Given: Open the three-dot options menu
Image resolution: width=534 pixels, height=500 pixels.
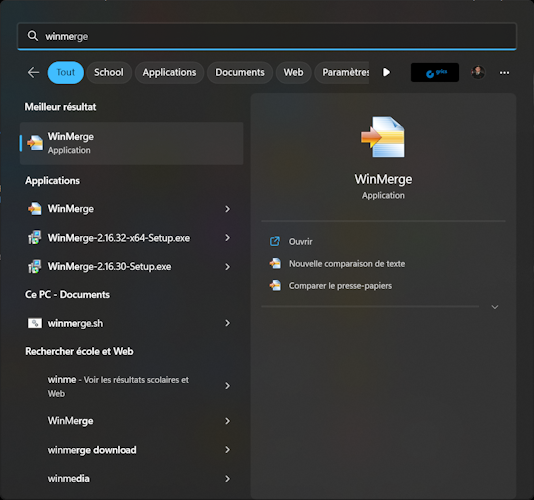Looking at the screenshot, I should (x=504, y=73).
